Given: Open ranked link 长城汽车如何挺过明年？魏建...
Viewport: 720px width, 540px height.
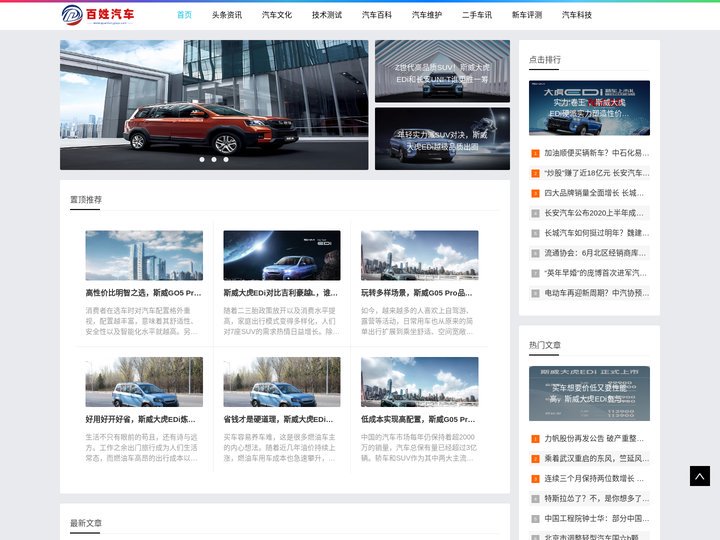Looking at the screenshot, I should click(x=596, y=233).
